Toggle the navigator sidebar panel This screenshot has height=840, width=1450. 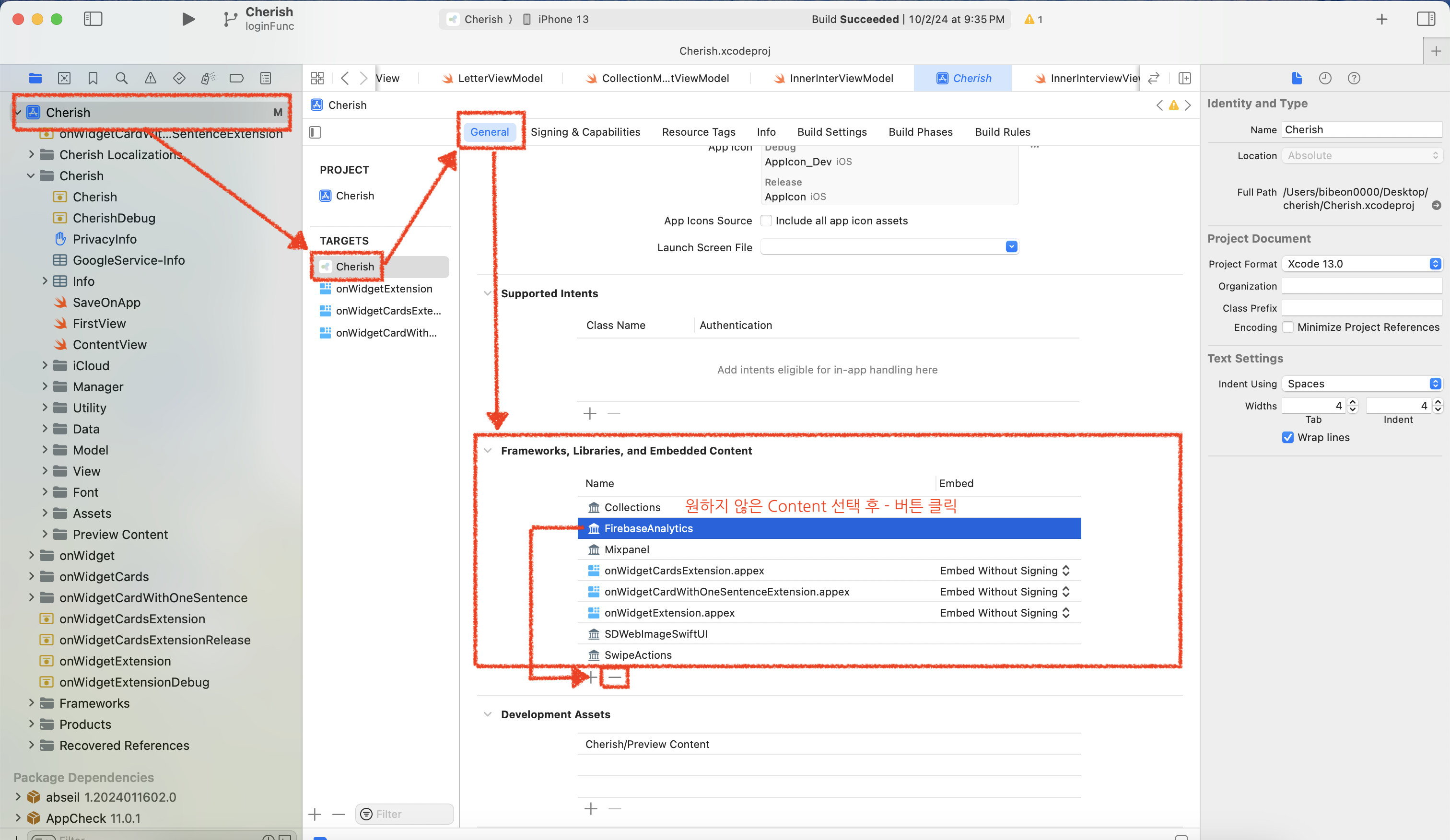pyautogui.click(x=93, y=19)
